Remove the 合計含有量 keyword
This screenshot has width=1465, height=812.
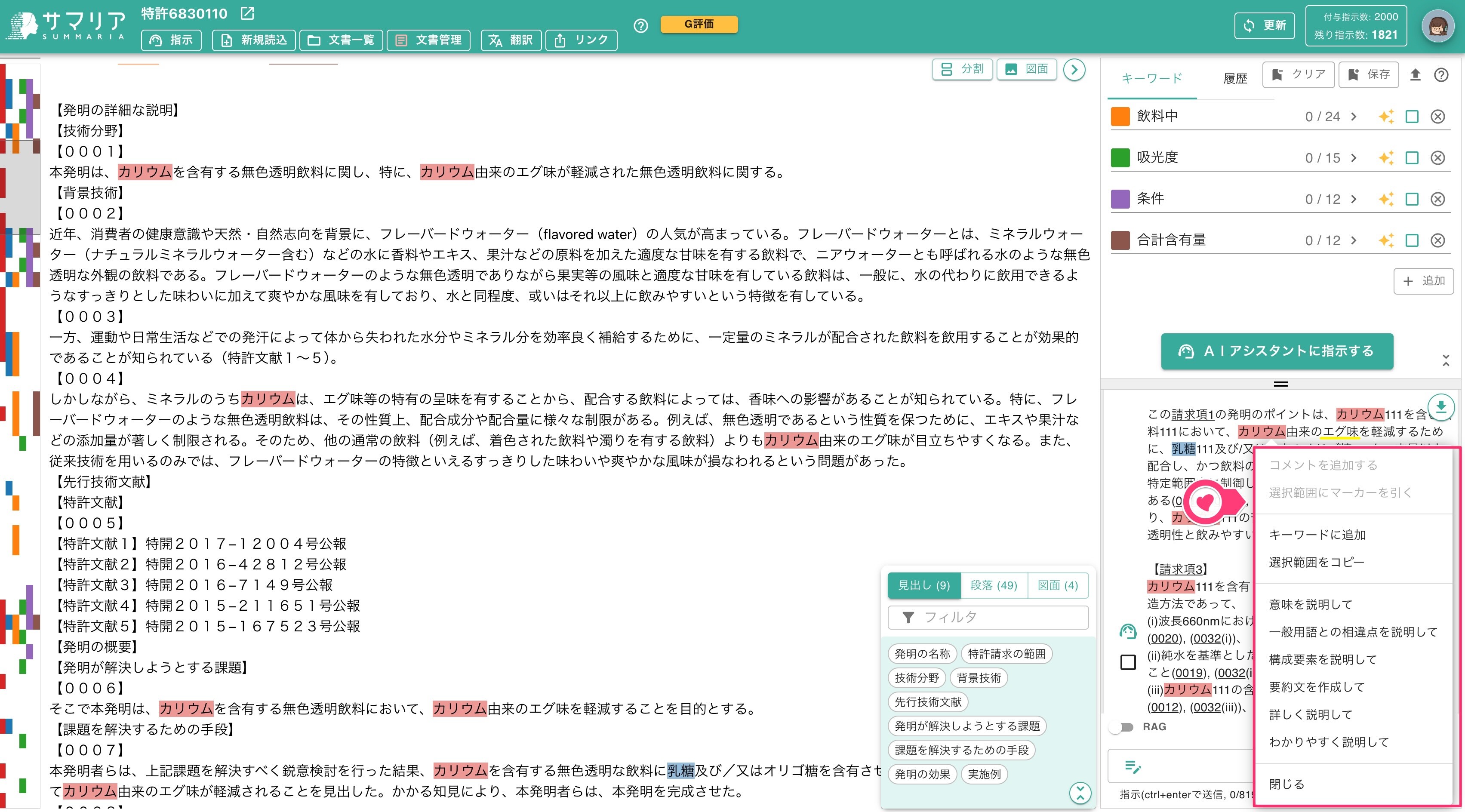[1437, 240]
